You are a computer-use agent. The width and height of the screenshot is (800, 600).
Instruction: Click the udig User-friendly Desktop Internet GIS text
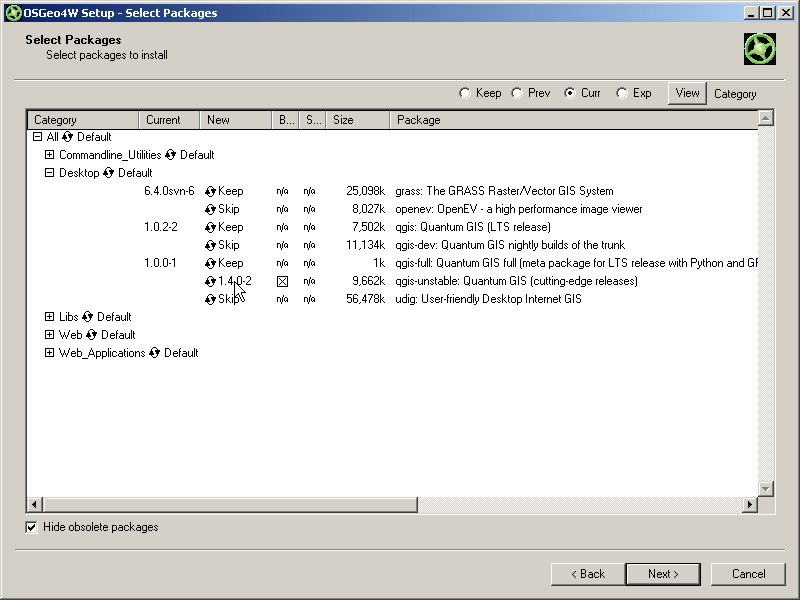click(488, 299)
